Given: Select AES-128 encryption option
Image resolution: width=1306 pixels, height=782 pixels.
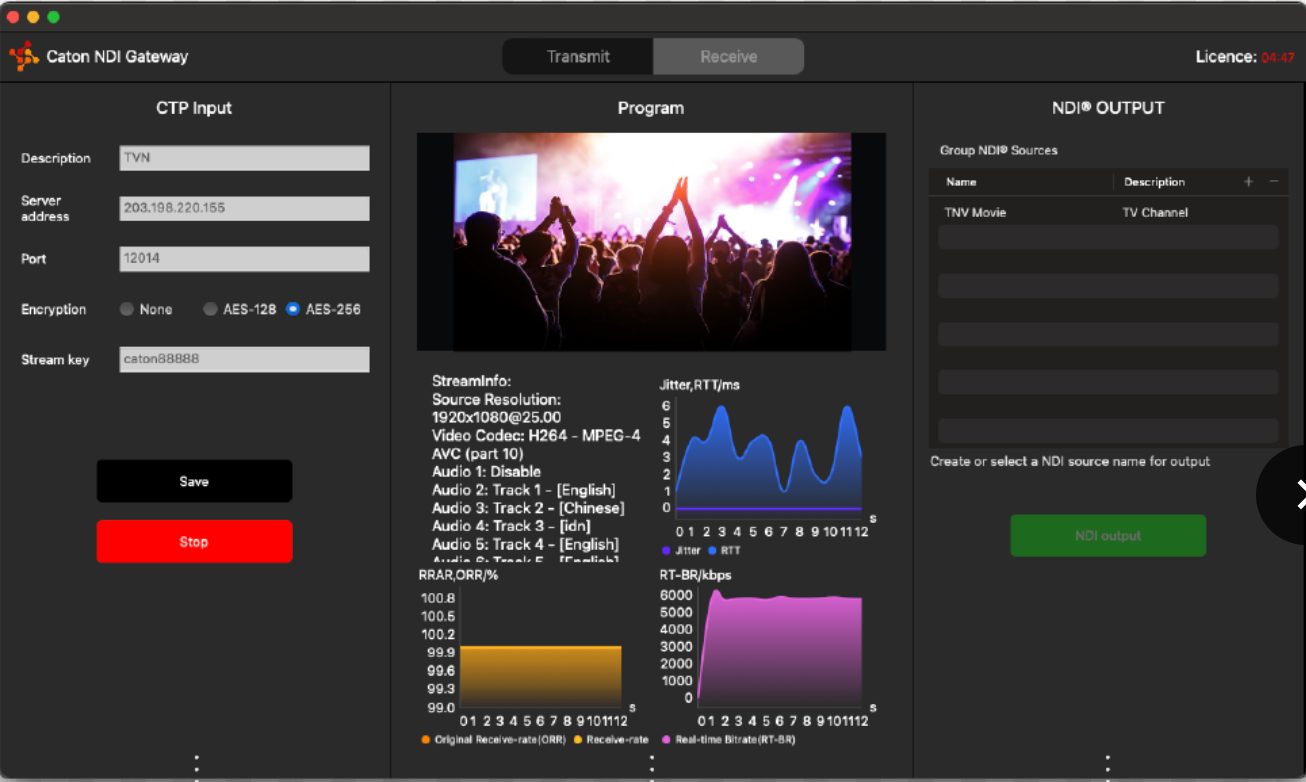Looking at the screenshot, I should 210,310.
